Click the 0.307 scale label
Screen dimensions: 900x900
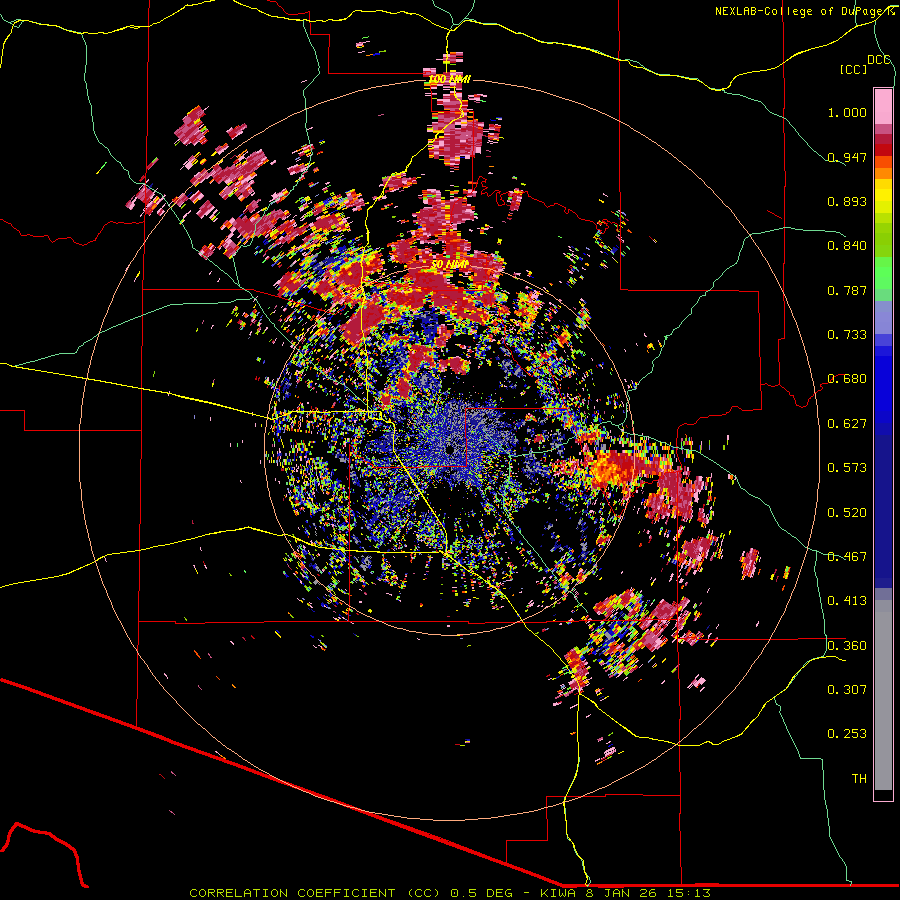click(x=847, y=690)
